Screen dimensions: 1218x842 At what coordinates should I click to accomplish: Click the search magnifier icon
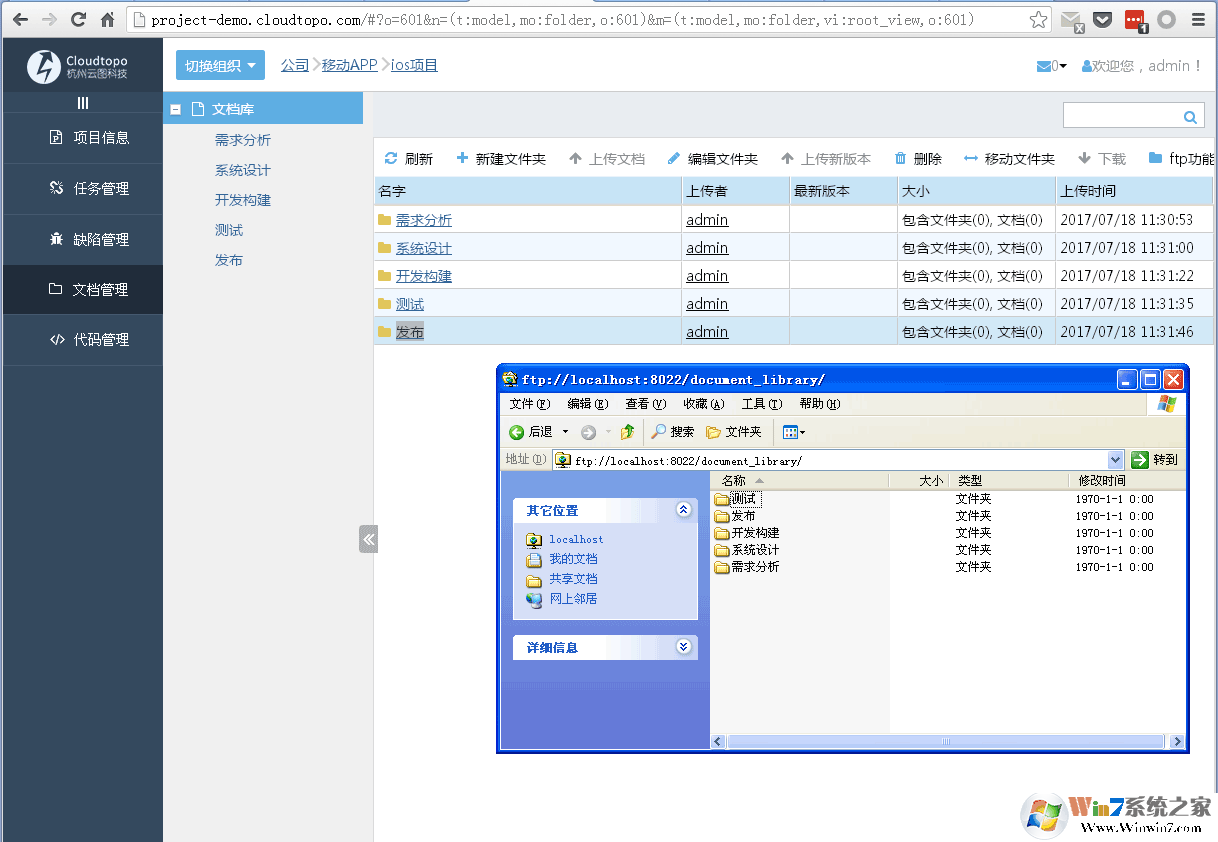pyautogui.click(x=1190, y=115)
